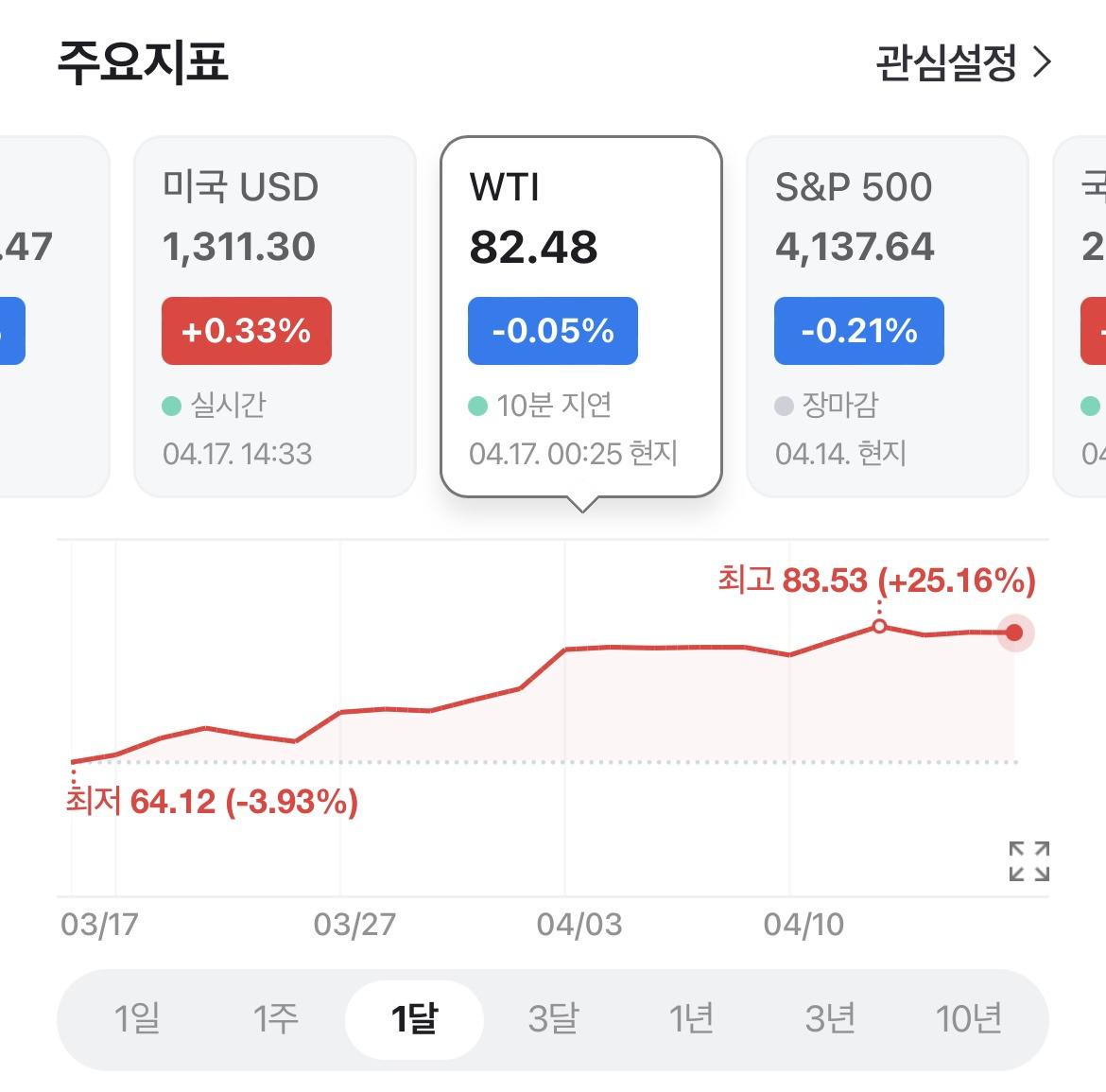1106x1092 pixels.
Task: Expand chart with fullscreen icon
Action: click(1029, 861)
